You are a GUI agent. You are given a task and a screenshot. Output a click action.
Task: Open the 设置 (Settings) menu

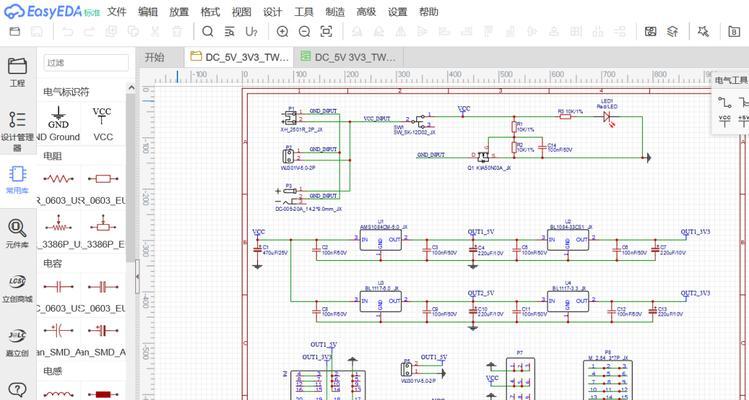tap(397, 11)
